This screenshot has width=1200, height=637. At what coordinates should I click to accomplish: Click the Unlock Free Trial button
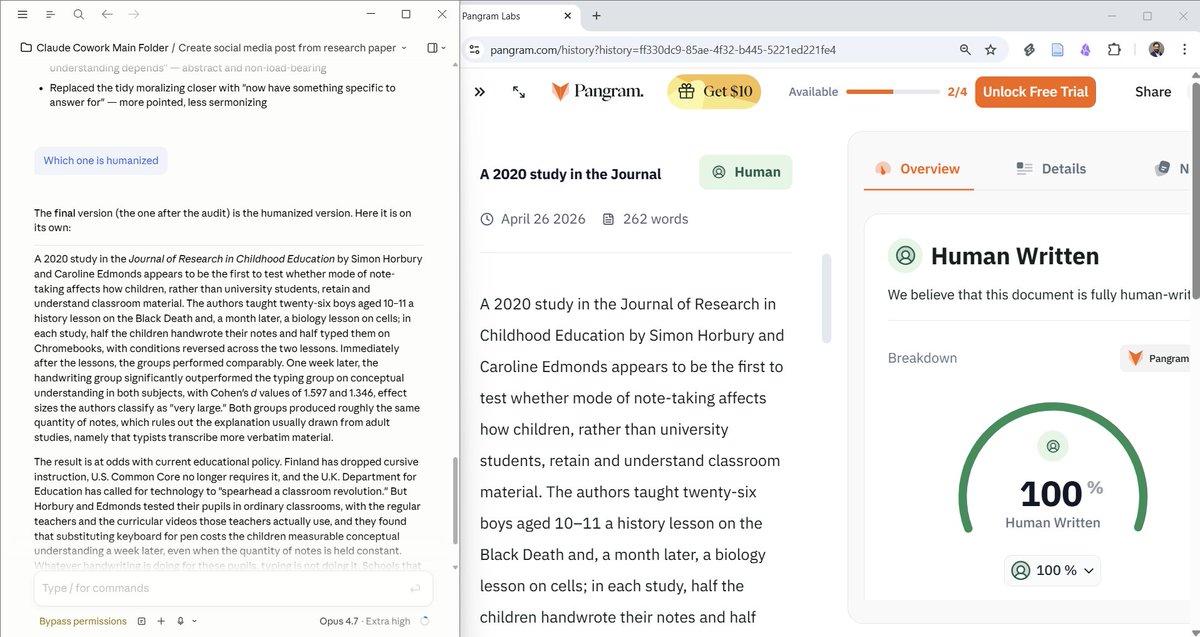(1035, 92)
